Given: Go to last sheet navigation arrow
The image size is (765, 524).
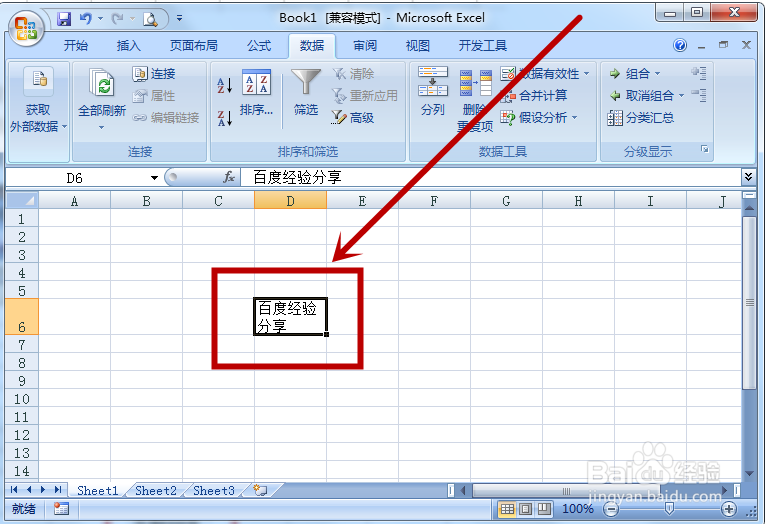Looking at the screenshot, I should 58,489.
